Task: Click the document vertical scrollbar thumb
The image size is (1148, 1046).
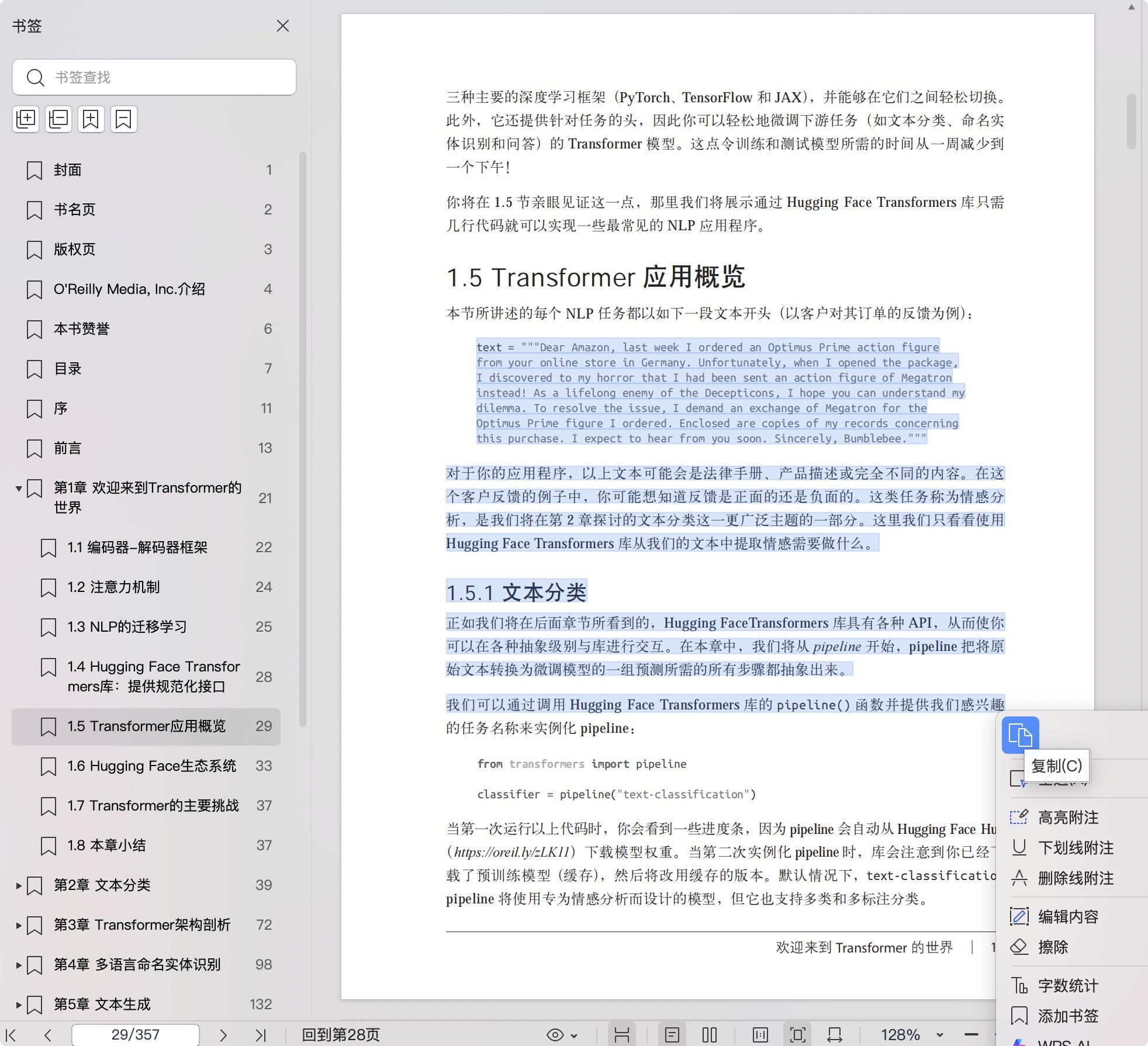Action: (1131, 122)
